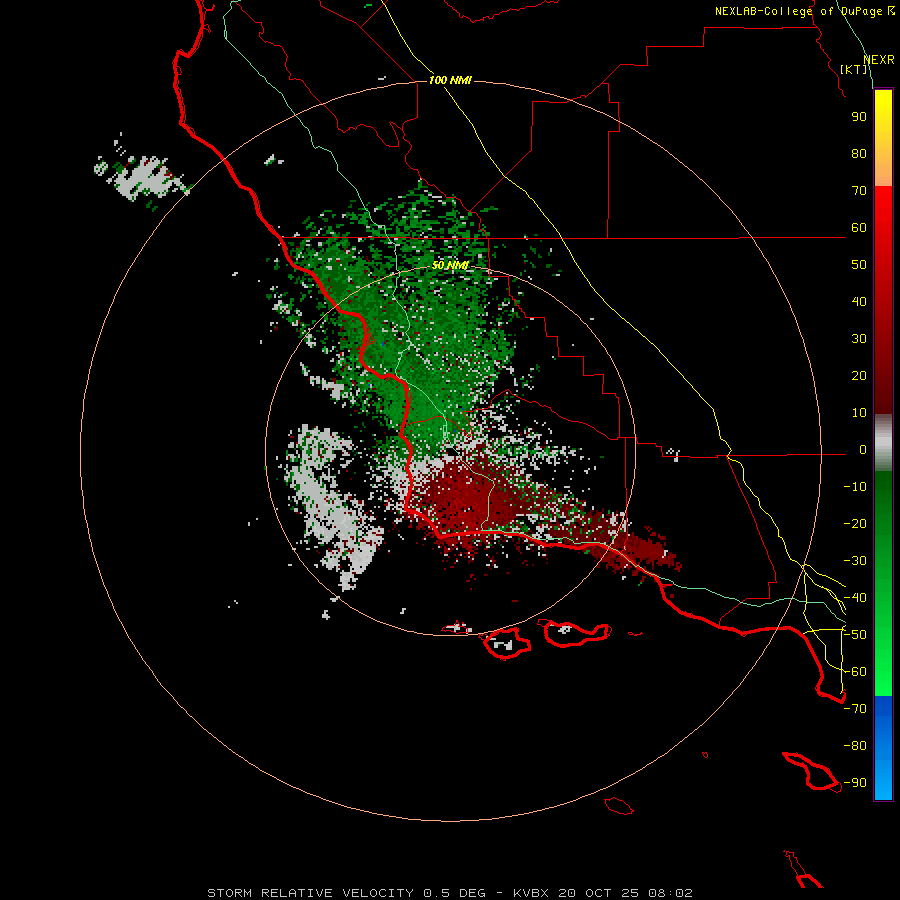Click the 100 NMI range ring label
The width and height of the screenshot is (900, 900).
[450, 80]
